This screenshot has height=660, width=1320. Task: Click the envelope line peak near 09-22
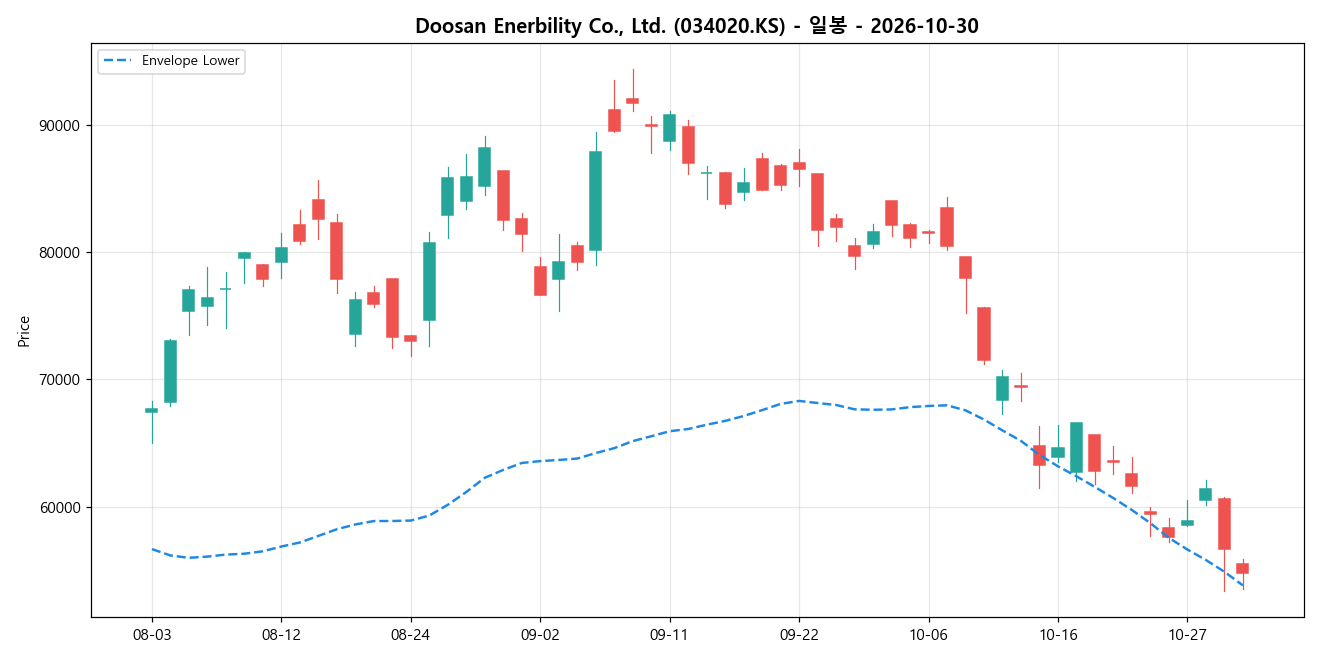(x=798, y=400)
